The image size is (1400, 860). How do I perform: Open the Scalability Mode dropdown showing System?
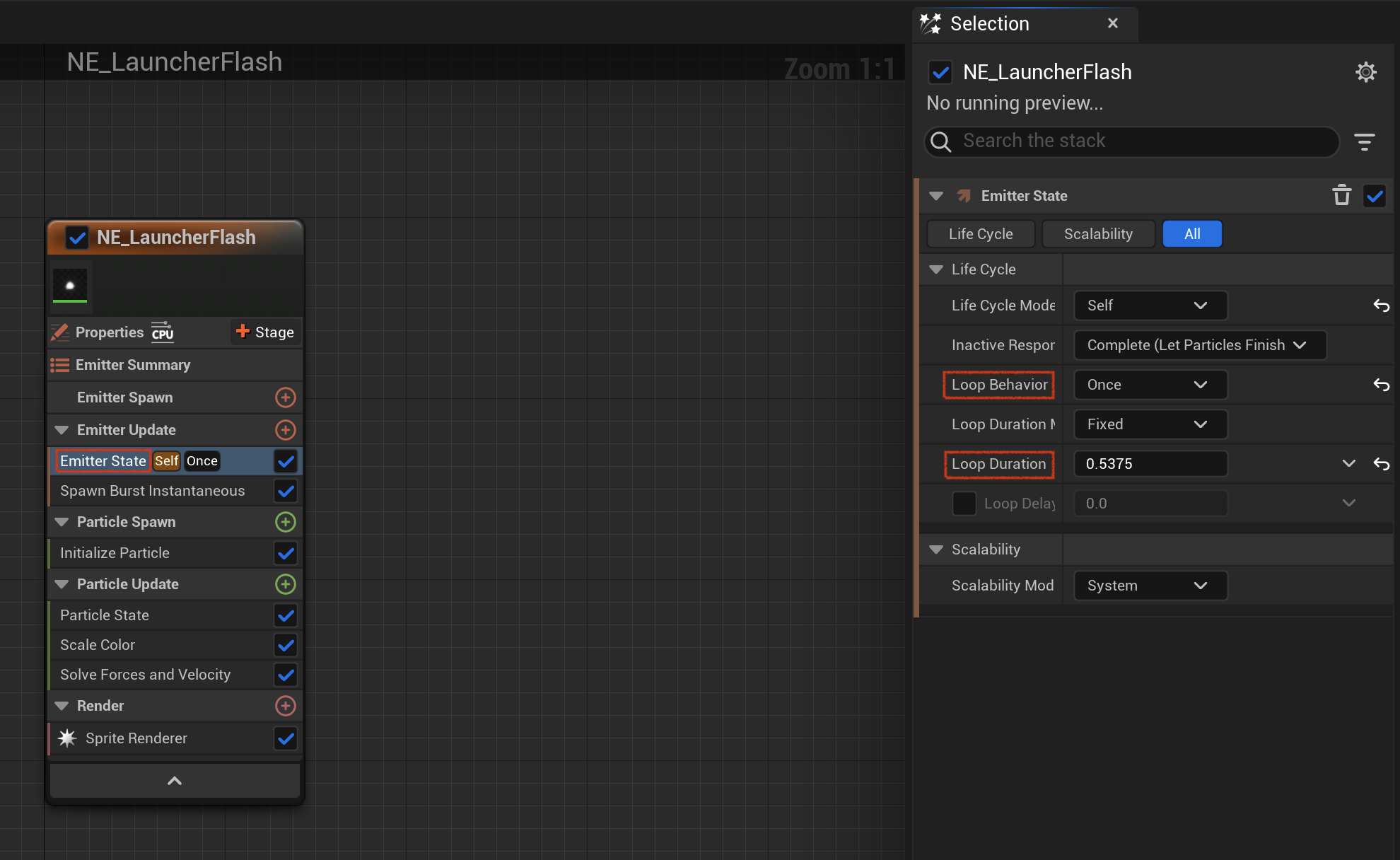coord(1150,586)
